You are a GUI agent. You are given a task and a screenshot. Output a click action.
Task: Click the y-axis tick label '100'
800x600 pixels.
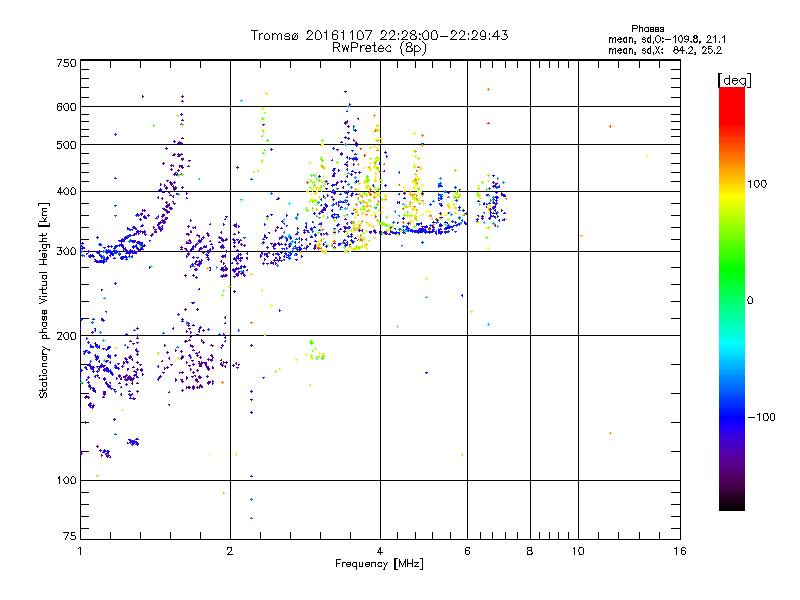(66, 480)
